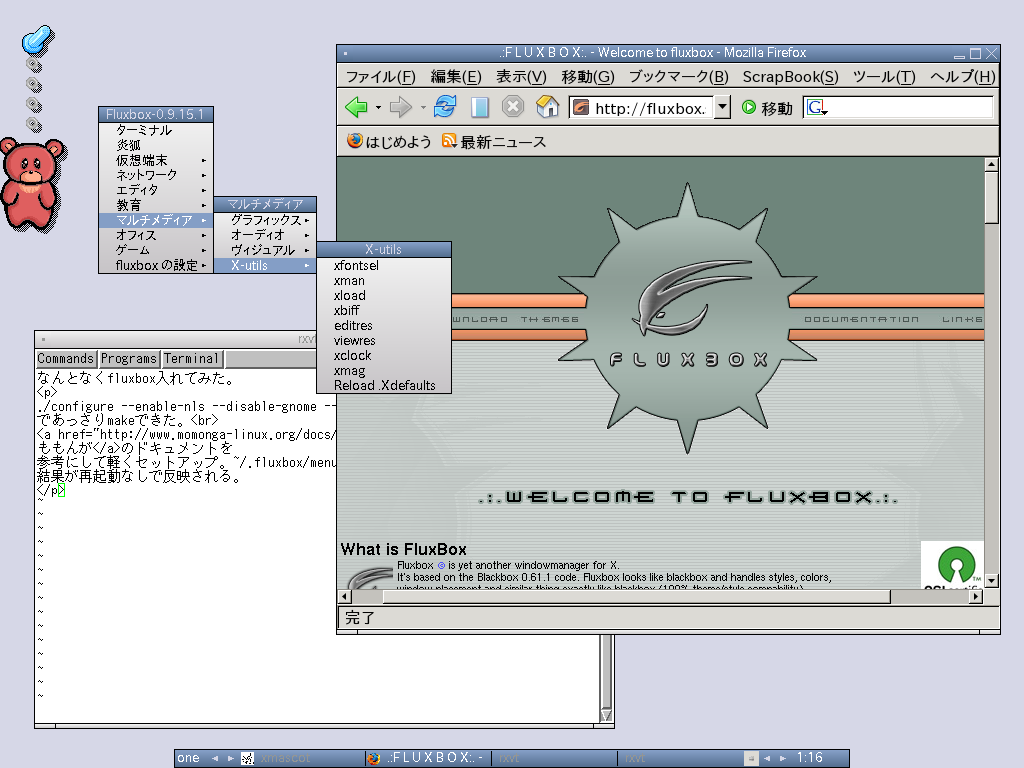The width and height of the screenshot is (1024, 768).
Task: Click next-window arrow left of the clock
Action: (782, 758)
